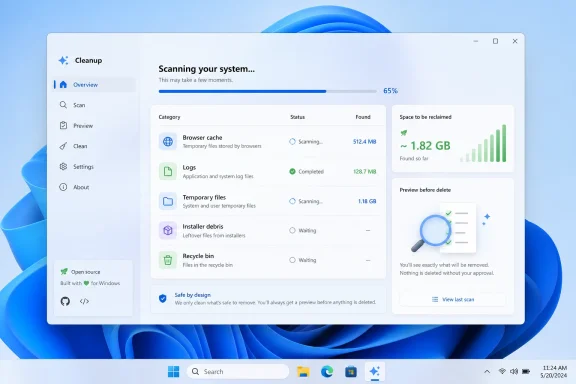Open the GitHub repository icon
The height and width of the screenshot is (384, 576).
coord(65,301)
